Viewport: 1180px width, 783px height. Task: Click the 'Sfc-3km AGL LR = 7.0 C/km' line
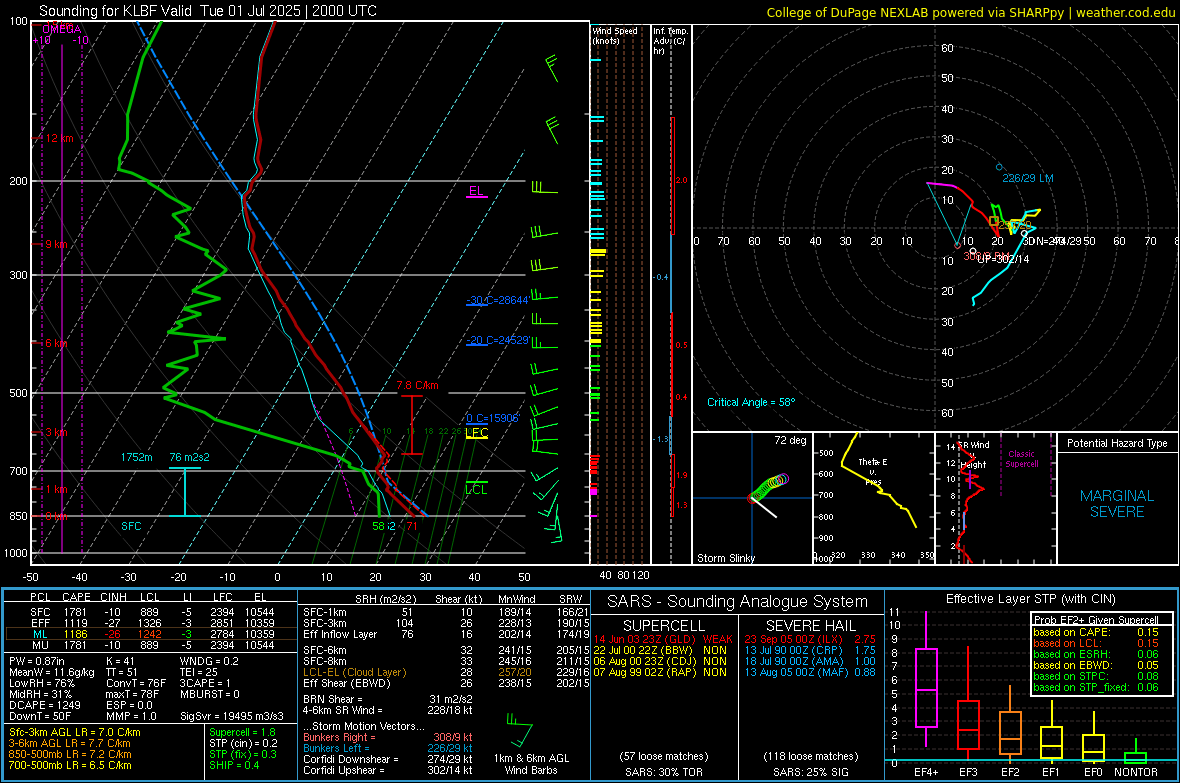pyautogui.click(x=74, y=732)
